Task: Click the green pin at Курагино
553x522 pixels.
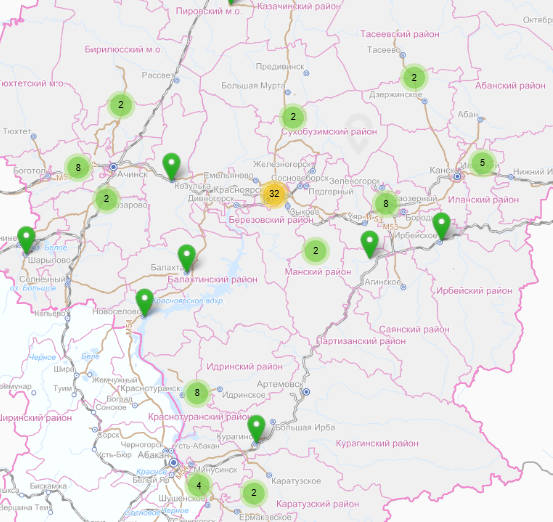Action: click(x=256, y=429)
